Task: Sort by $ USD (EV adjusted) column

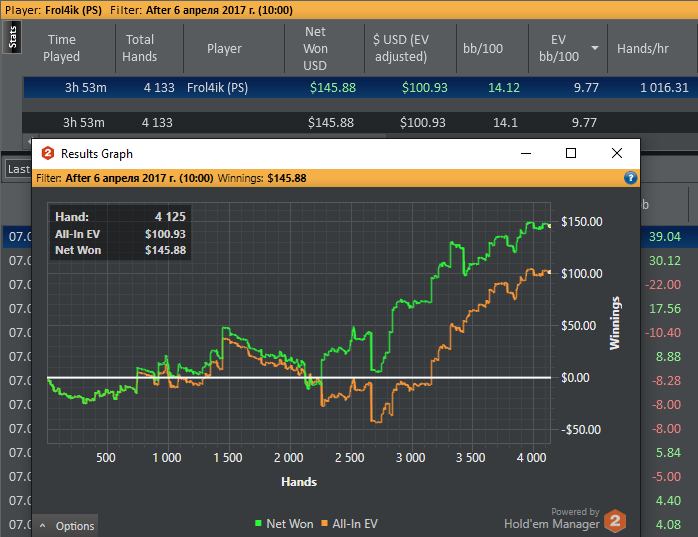Action: pos(401,48)
